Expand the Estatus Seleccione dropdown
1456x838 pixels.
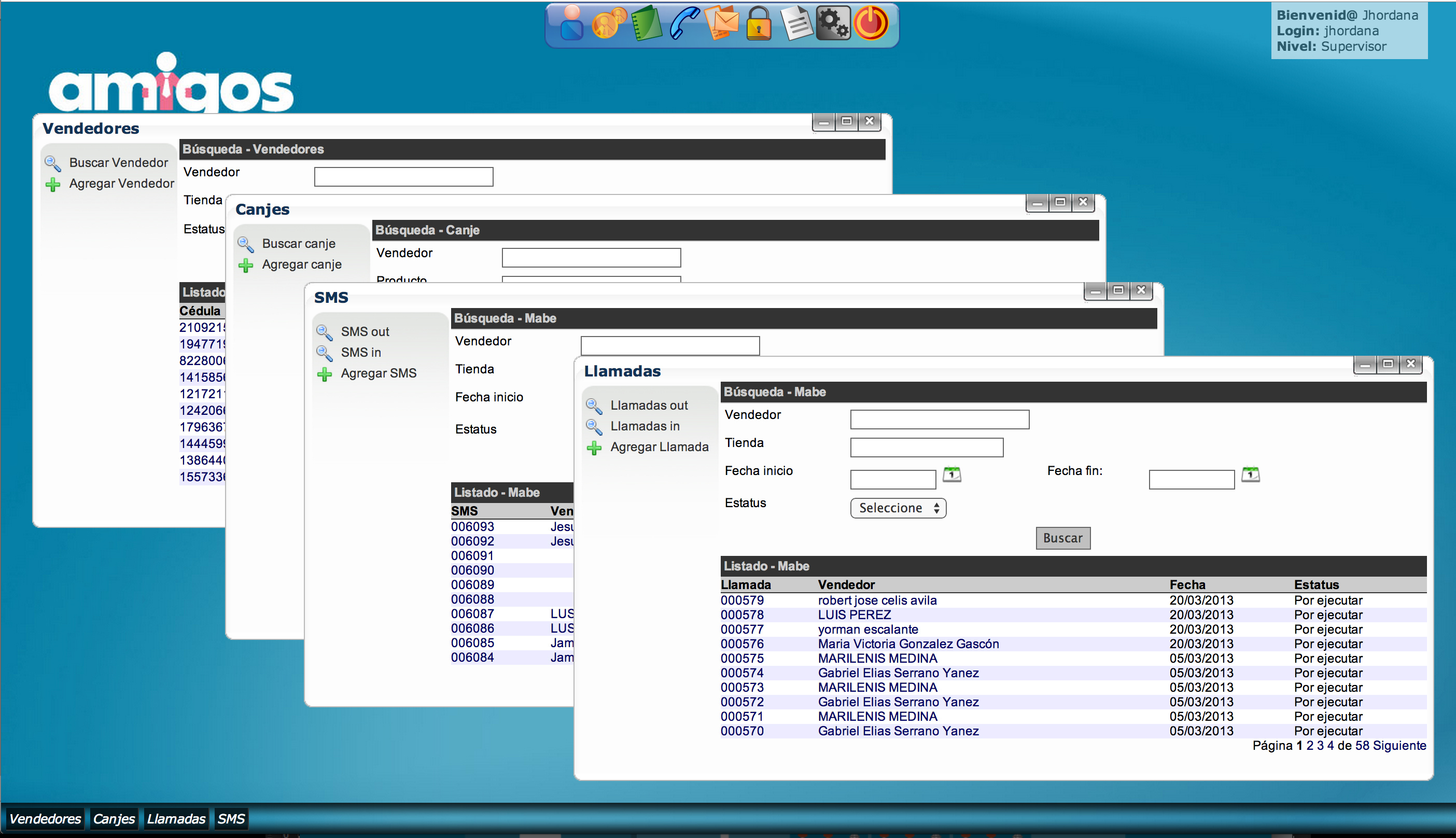point(898,508)
